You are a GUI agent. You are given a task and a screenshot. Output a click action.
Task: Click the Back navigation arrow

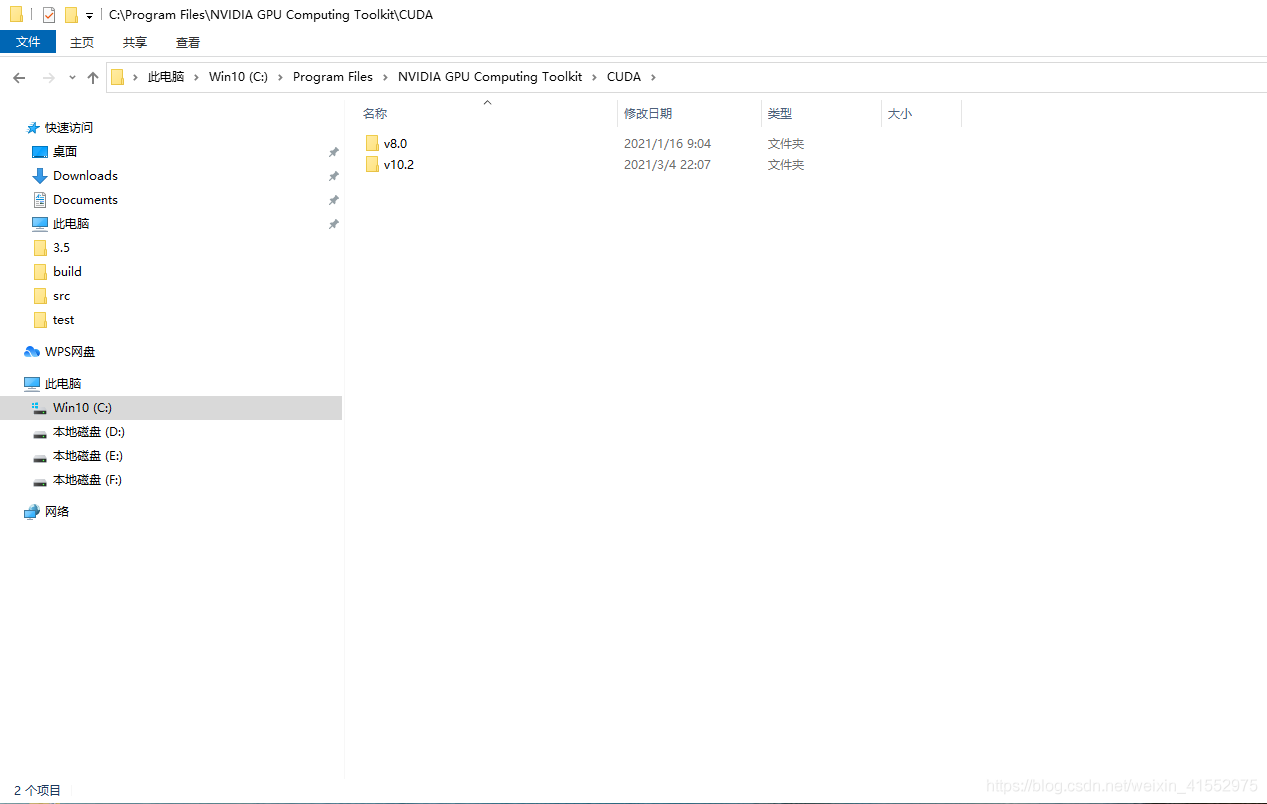click(19, 77)
